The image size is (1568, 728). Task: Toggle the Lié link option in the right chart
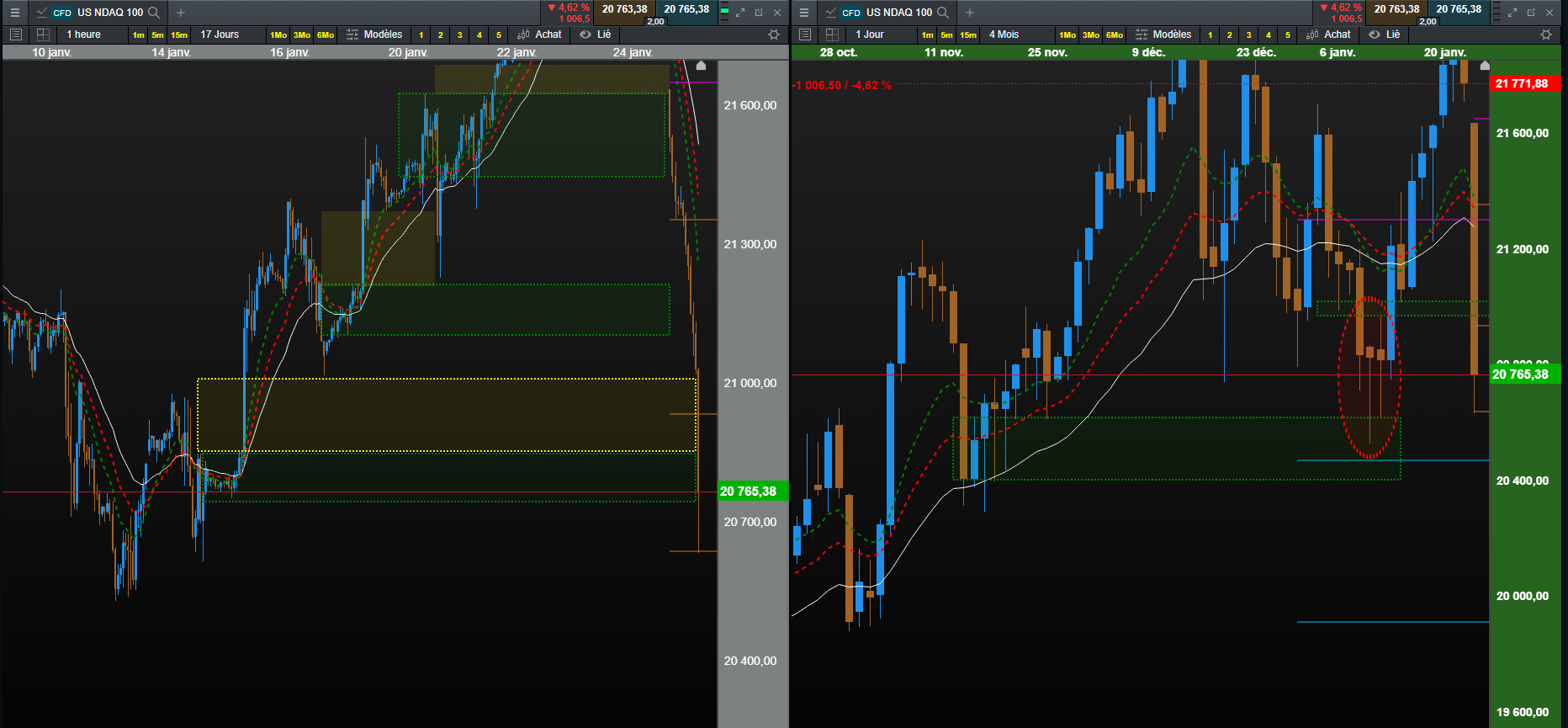(x=1385, y=35)
